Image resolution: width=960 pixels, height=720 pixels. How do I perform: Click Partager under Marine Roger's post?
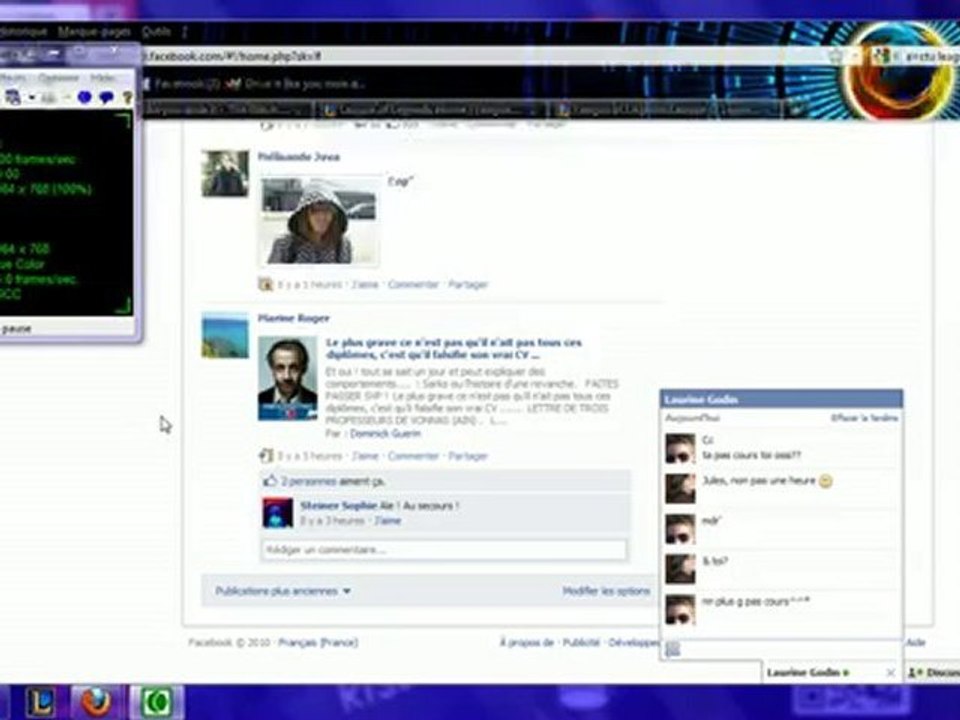pyautogui.click(x=468, y=456)
